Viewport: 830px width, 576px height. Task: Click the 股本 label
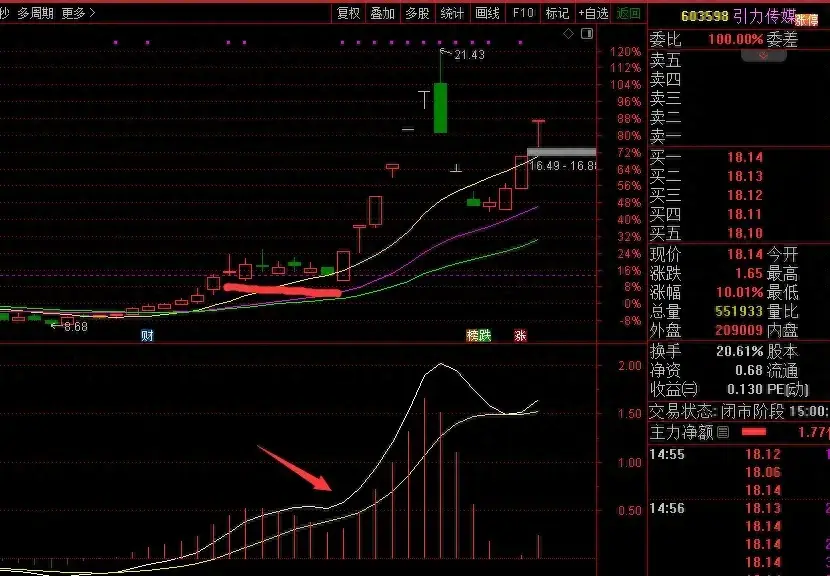point(783,351)
